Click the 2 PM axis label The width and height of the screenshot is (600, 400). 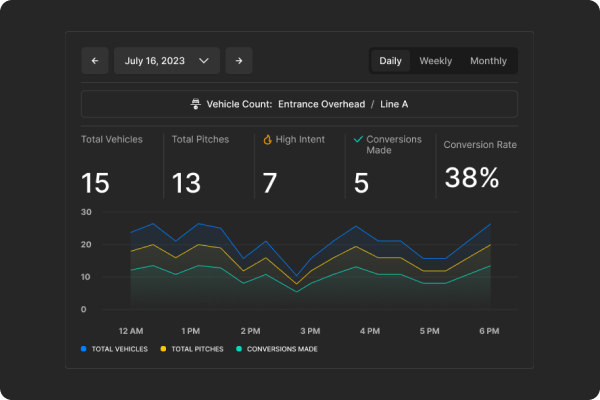tap(250, 331)
